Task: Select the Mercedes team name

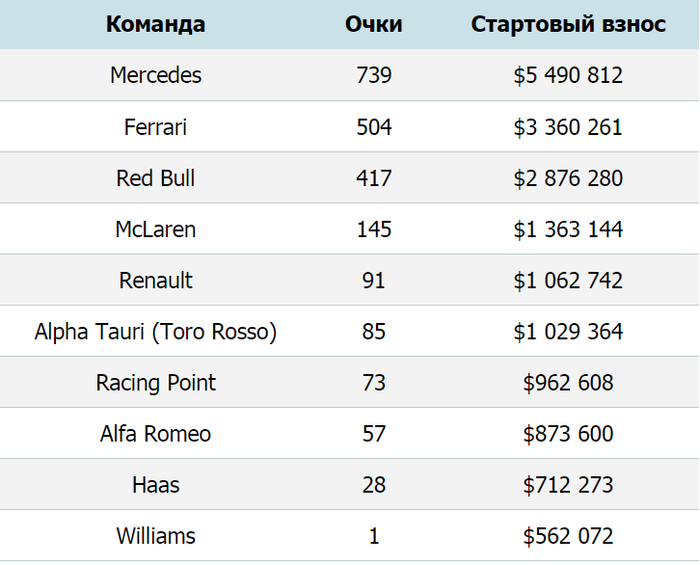Action: pos(155,75)
